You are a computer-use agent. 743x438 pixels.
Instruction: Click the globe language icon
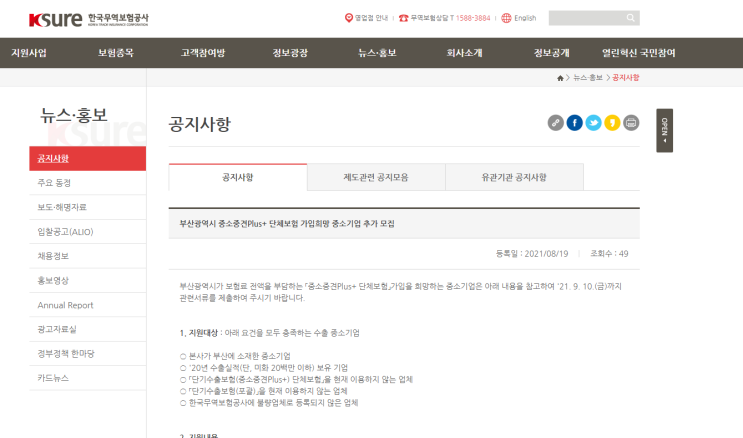[507, 18]
